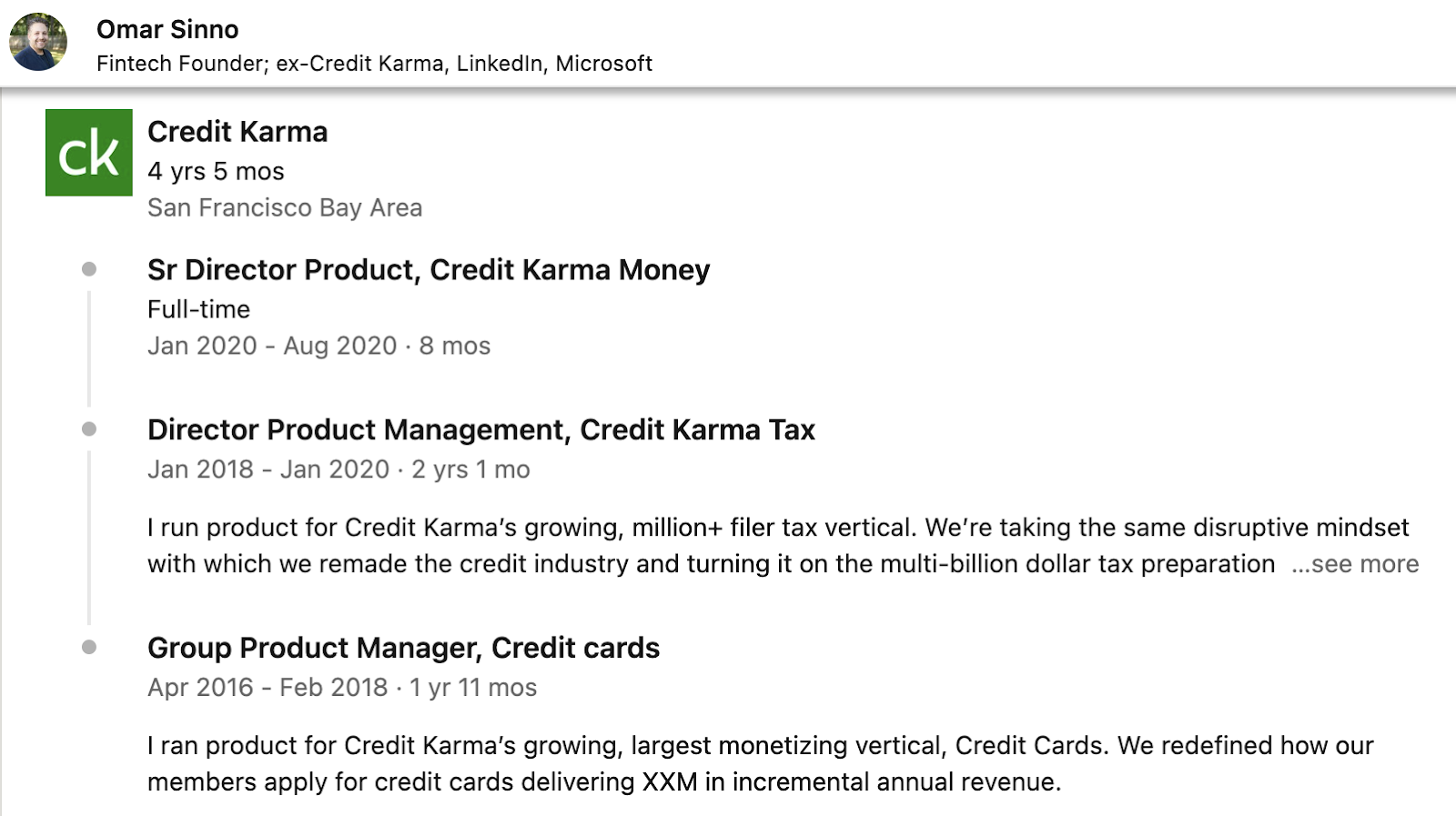Viewport: 1456px width, 816px height.
Task: Click the Apr 2016 - Feb 2018 date range
Action: pos(268,688)
